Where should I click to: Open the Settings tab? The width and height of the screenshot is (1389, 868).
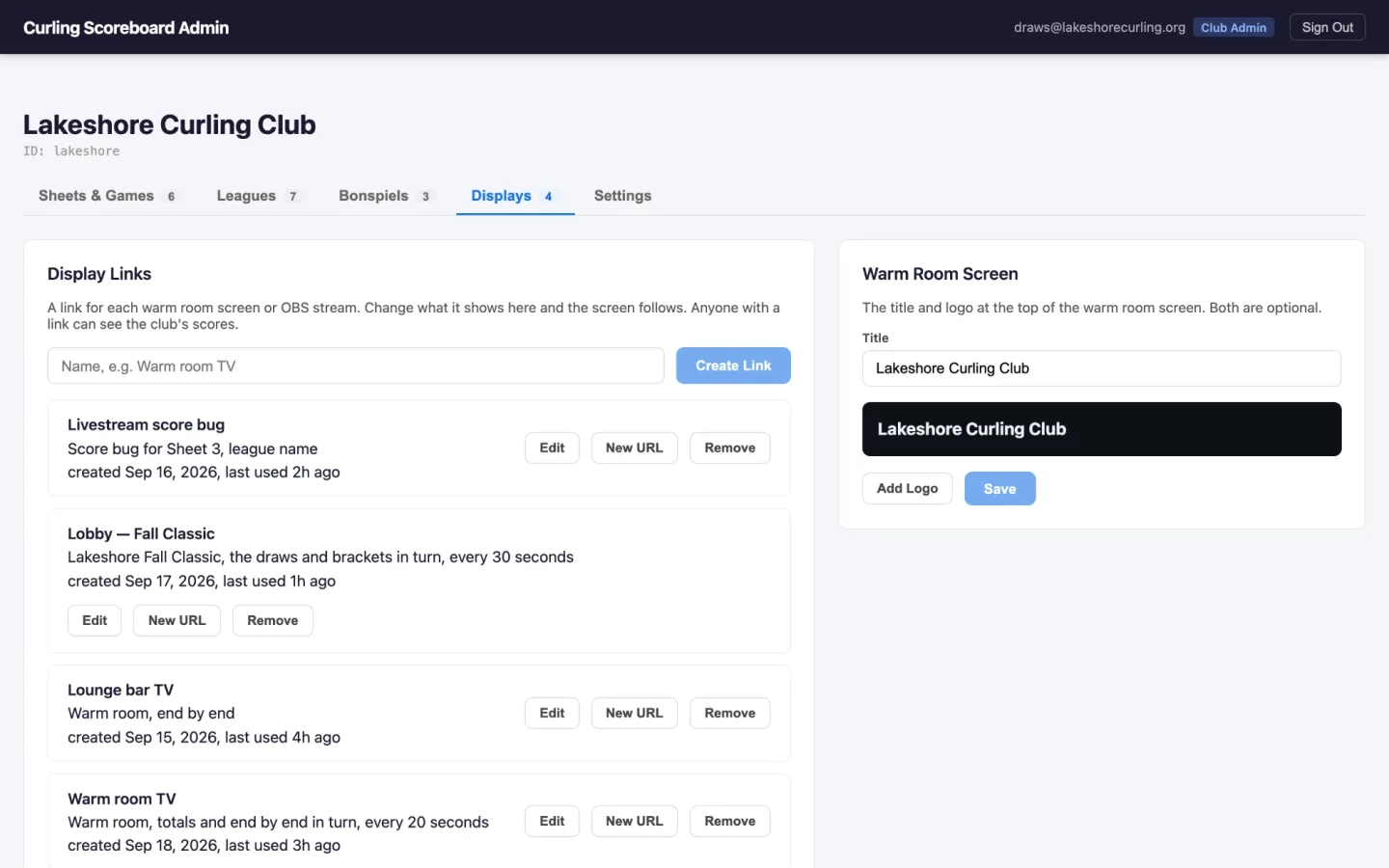[623, 196]
